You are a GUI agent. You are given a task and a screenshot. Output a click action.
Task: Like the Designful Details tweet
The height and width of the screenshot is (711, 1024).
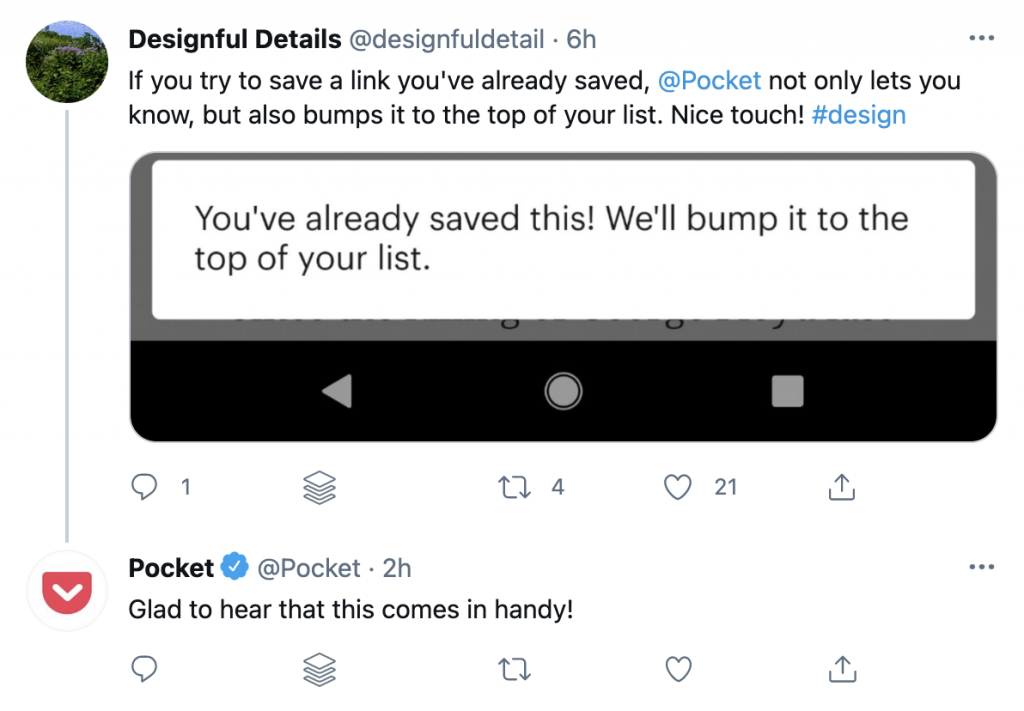tap(679, 487)
